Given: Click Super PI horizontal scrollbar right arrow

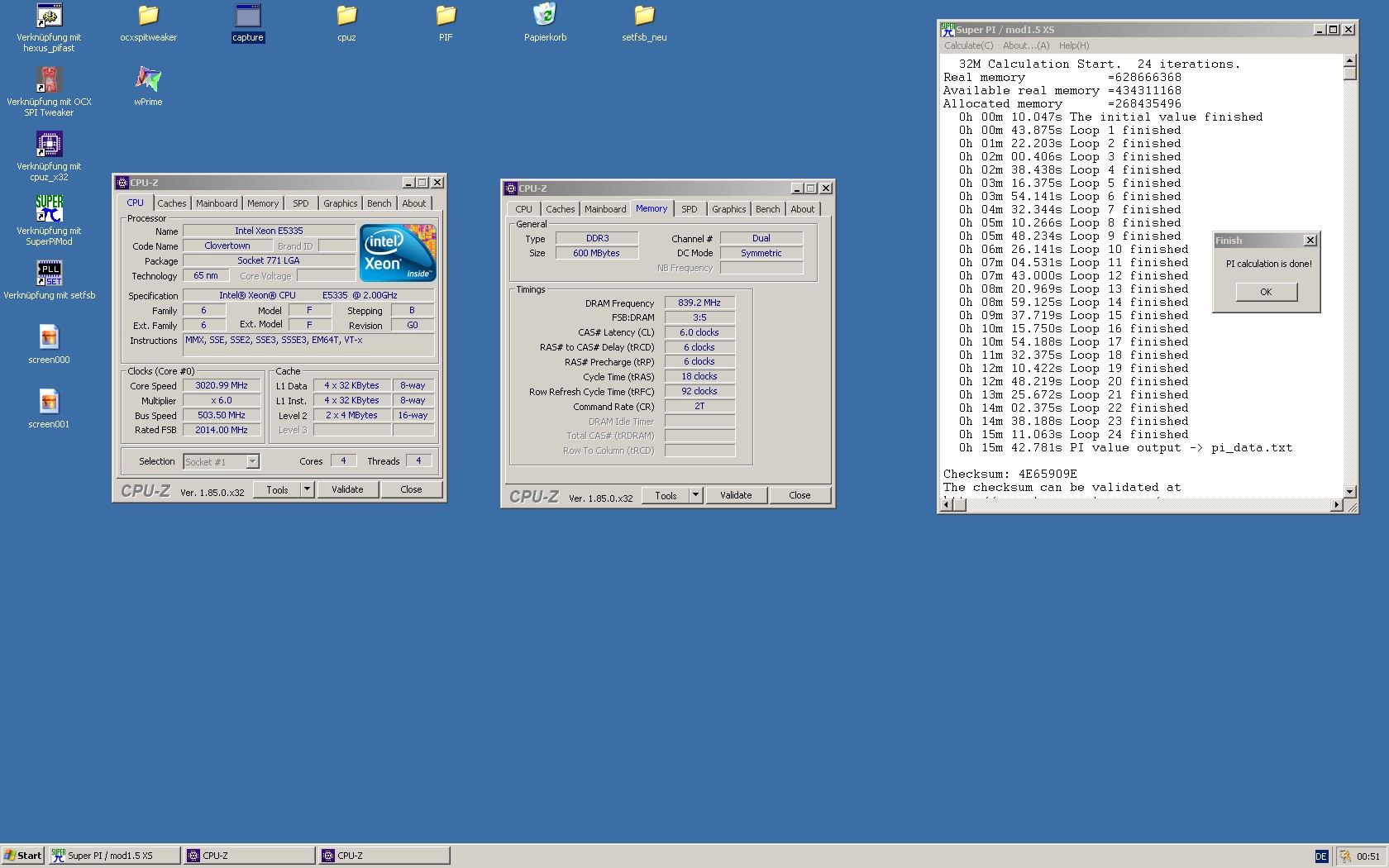Looking at the screenshot, I should click(x=1337, y=505).
